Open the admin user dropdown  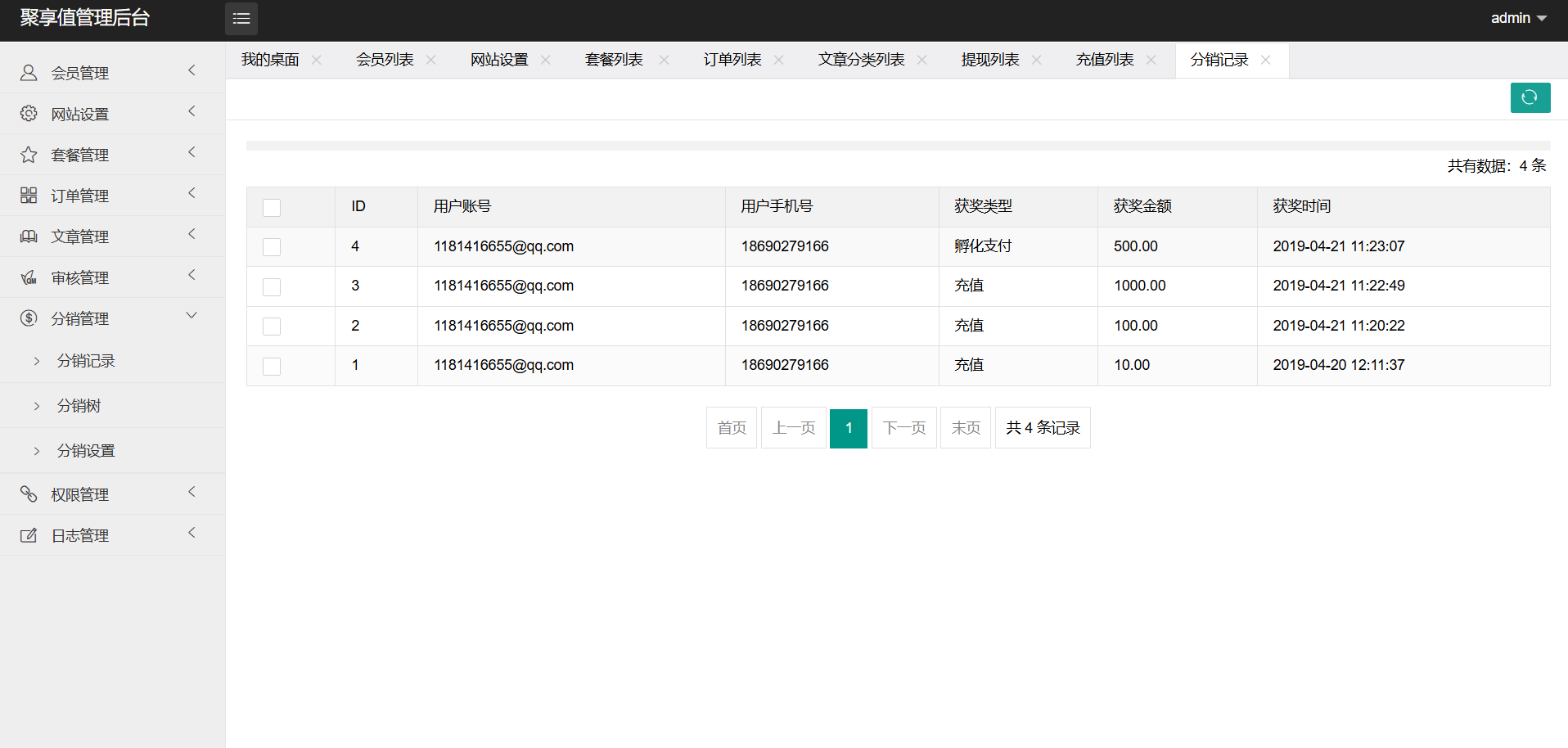click(1518, 18)
